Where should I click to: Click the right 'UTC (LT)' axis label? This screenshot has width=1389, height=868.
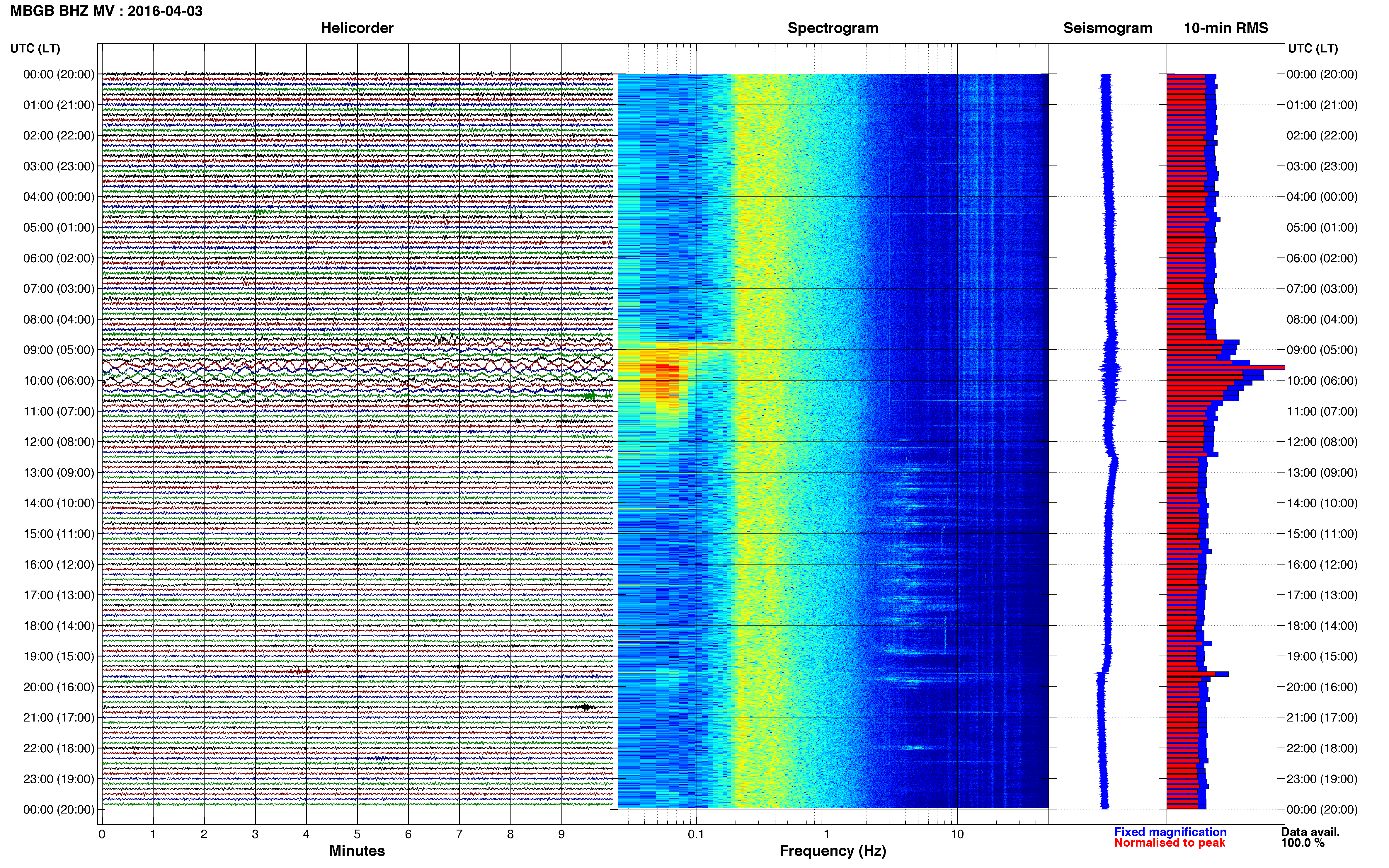[1313, 48]
